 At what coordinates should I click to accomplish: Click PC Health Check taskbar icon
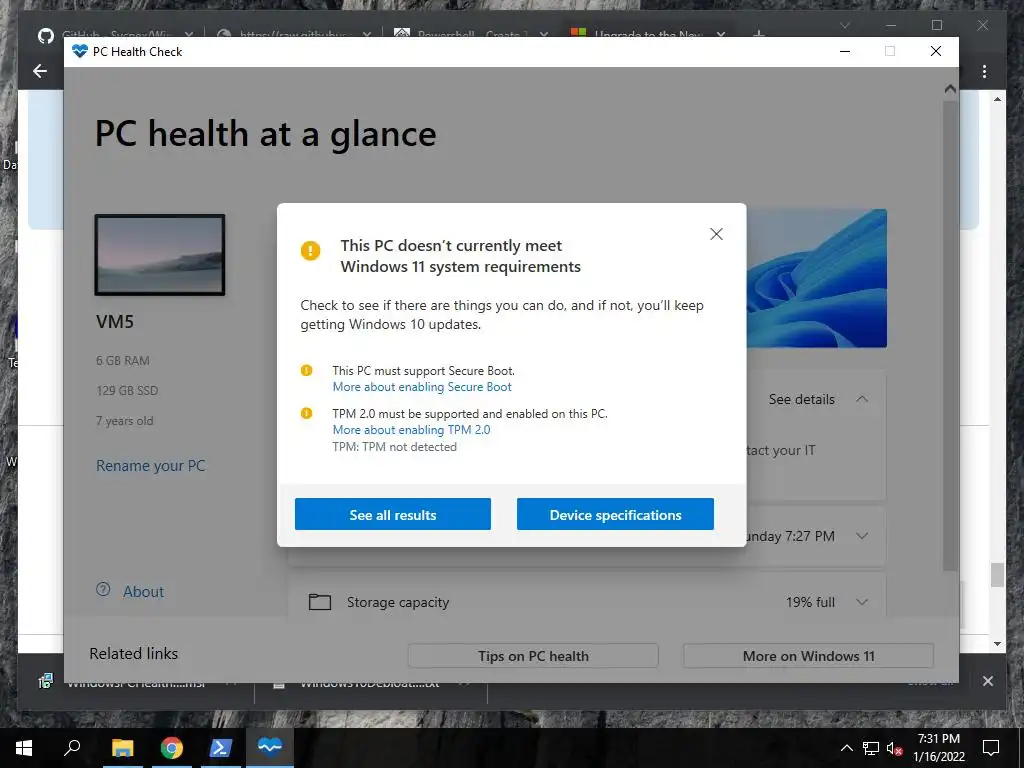pyautogui.click(x=269, y=746)
